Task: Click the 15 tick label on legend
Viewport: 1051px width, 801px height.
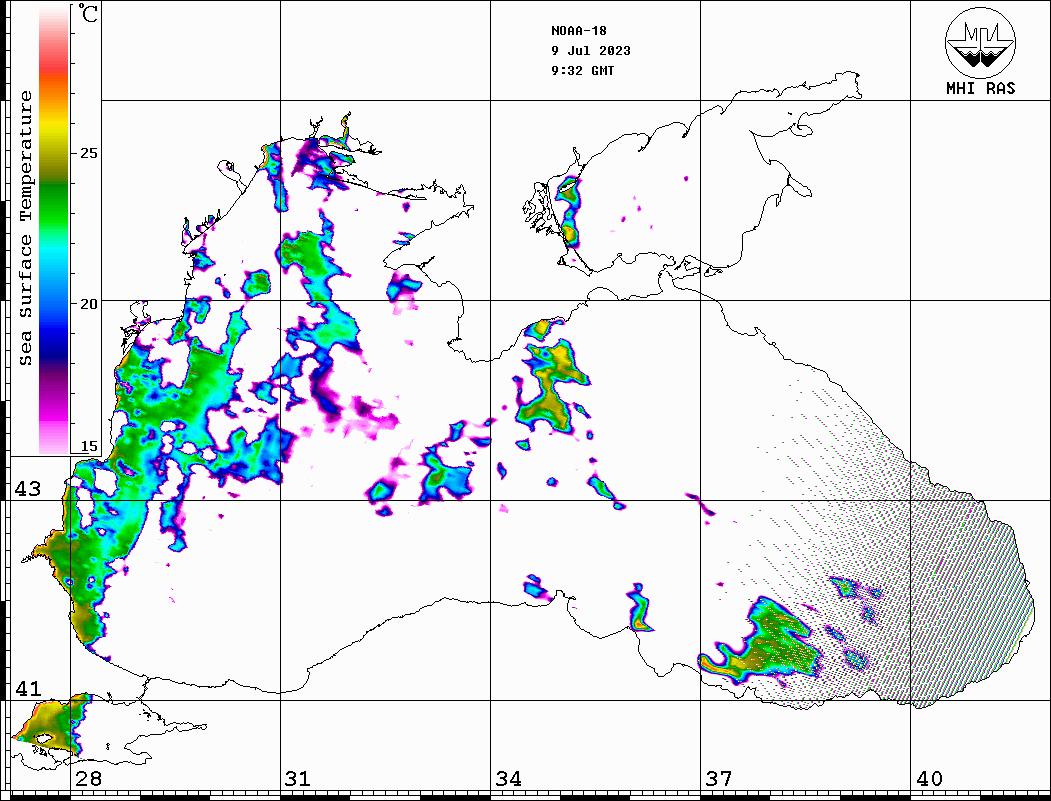Action: 88,446
